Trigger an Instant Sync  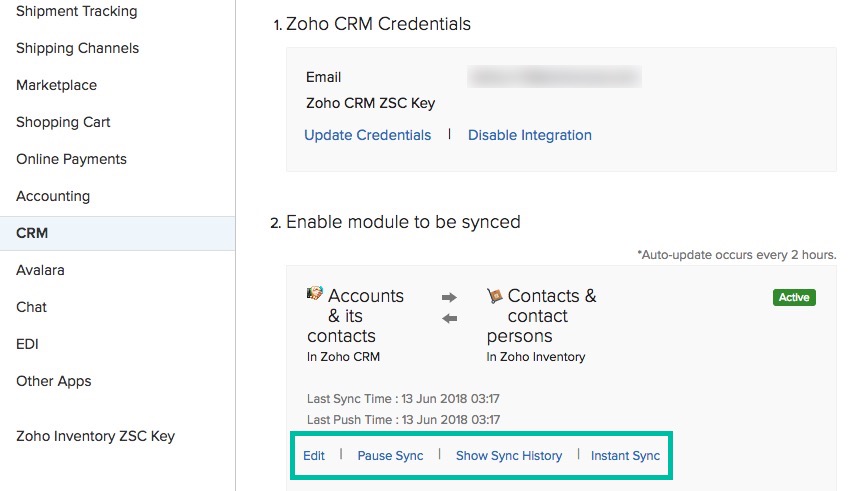click(x=625, y=456)
